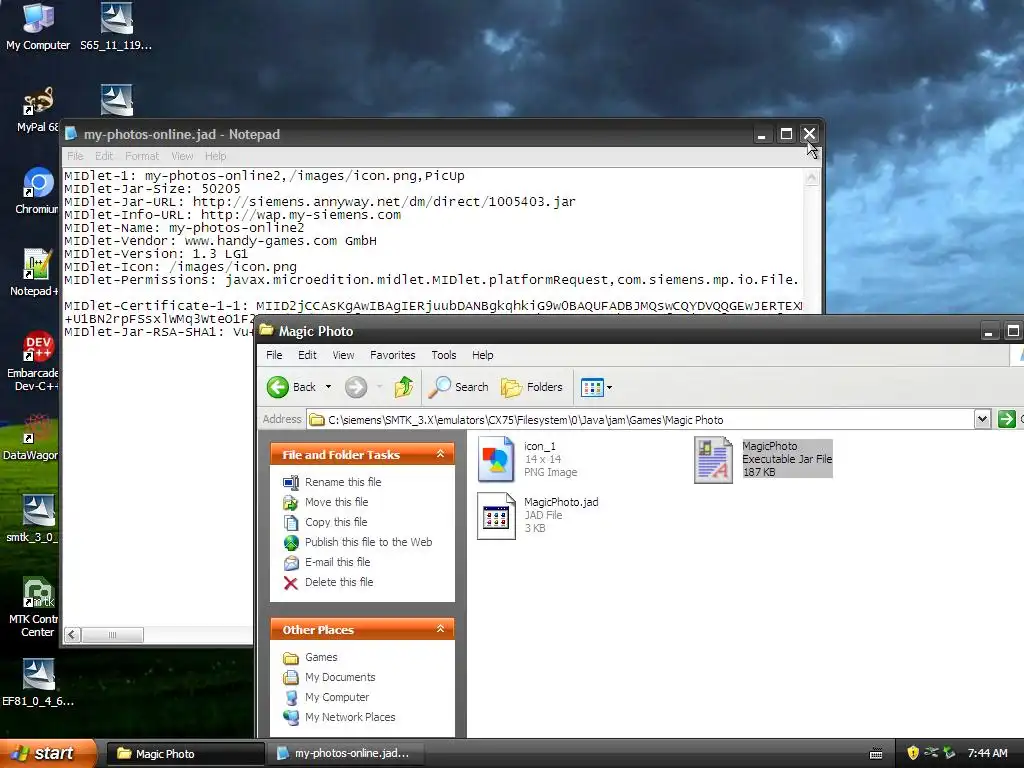The width and height of the screenshot is (1024, 768).
Task: Minimize the Magic Photo window
Action: click(x=989, y=332)
